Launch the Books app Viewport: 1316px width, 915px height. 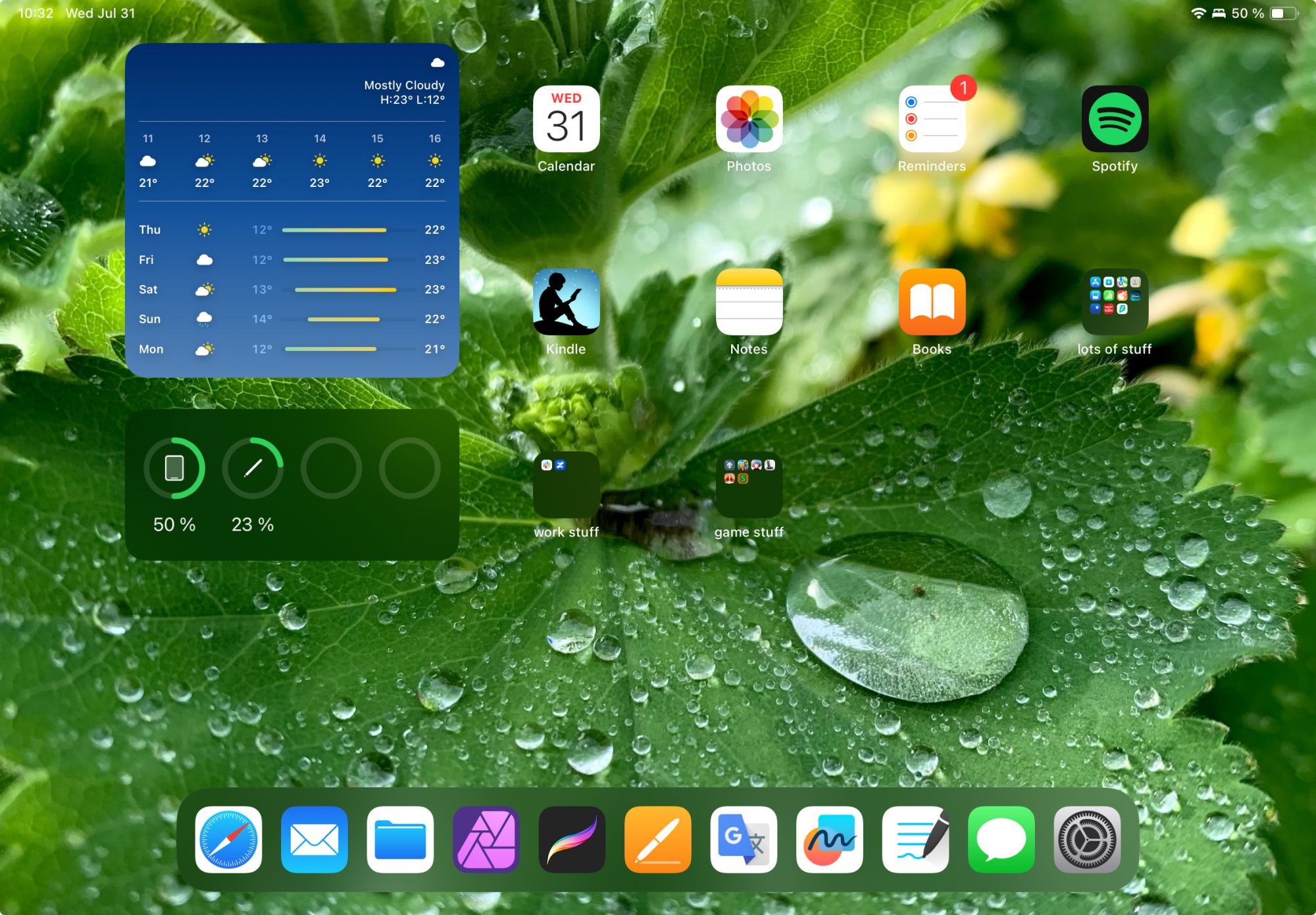932,302
